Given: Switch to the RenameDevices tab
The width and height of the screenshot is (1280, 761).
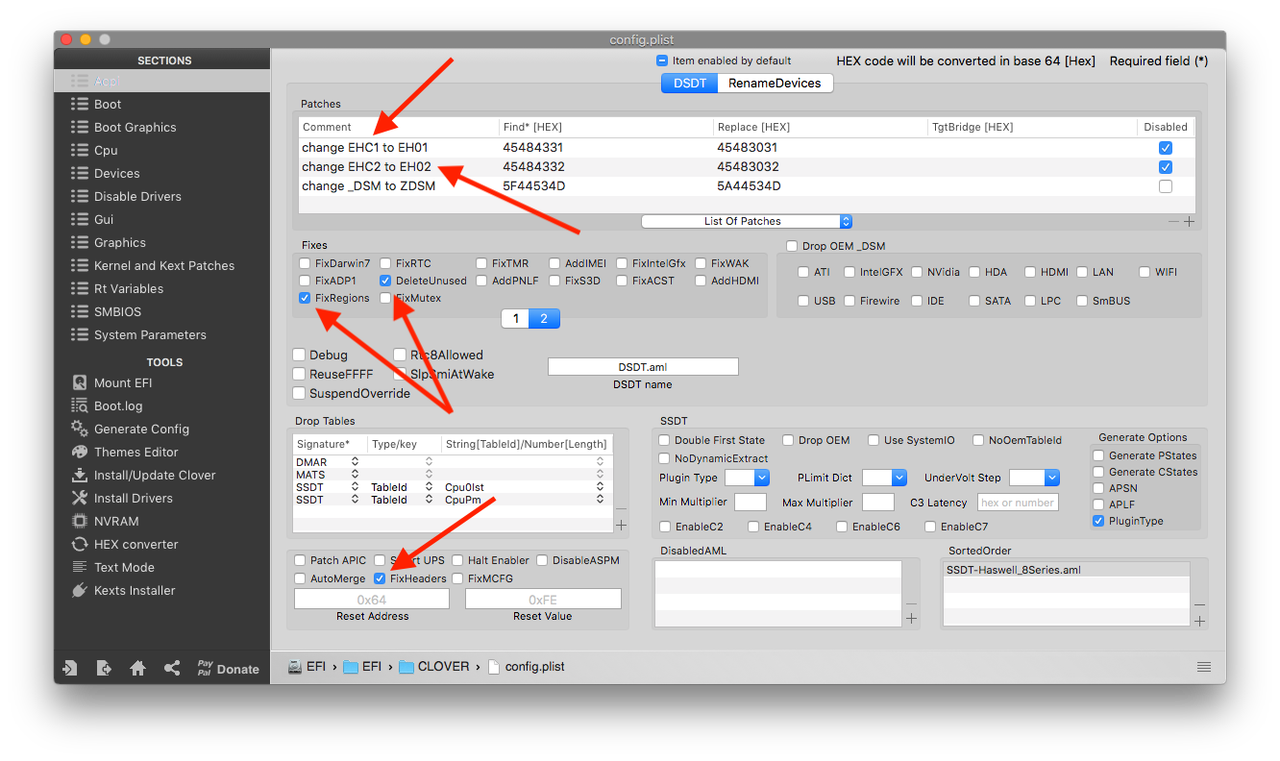Looking at the screenshot, I should click(775, 83).
